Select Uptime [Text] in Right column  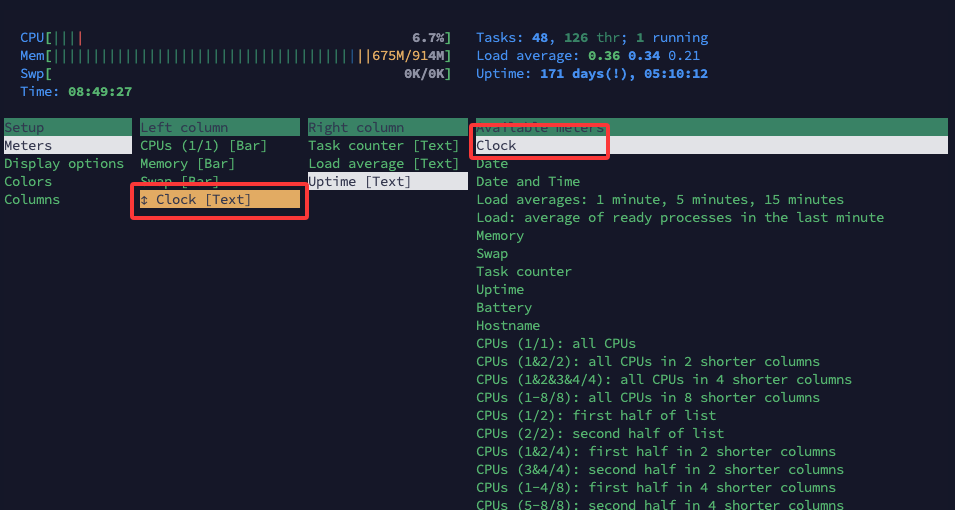click(360, 182)
